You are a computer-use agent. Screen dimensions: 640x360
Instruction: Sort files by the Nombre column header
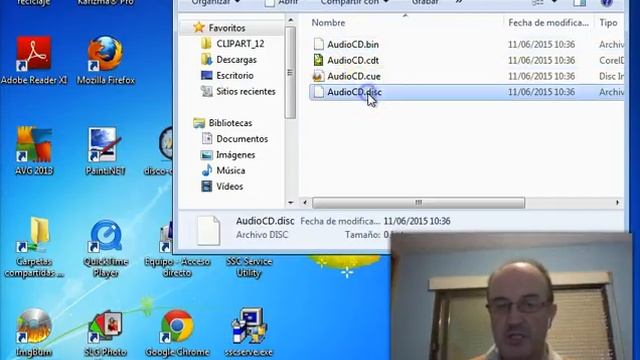[x=328, y=23]
